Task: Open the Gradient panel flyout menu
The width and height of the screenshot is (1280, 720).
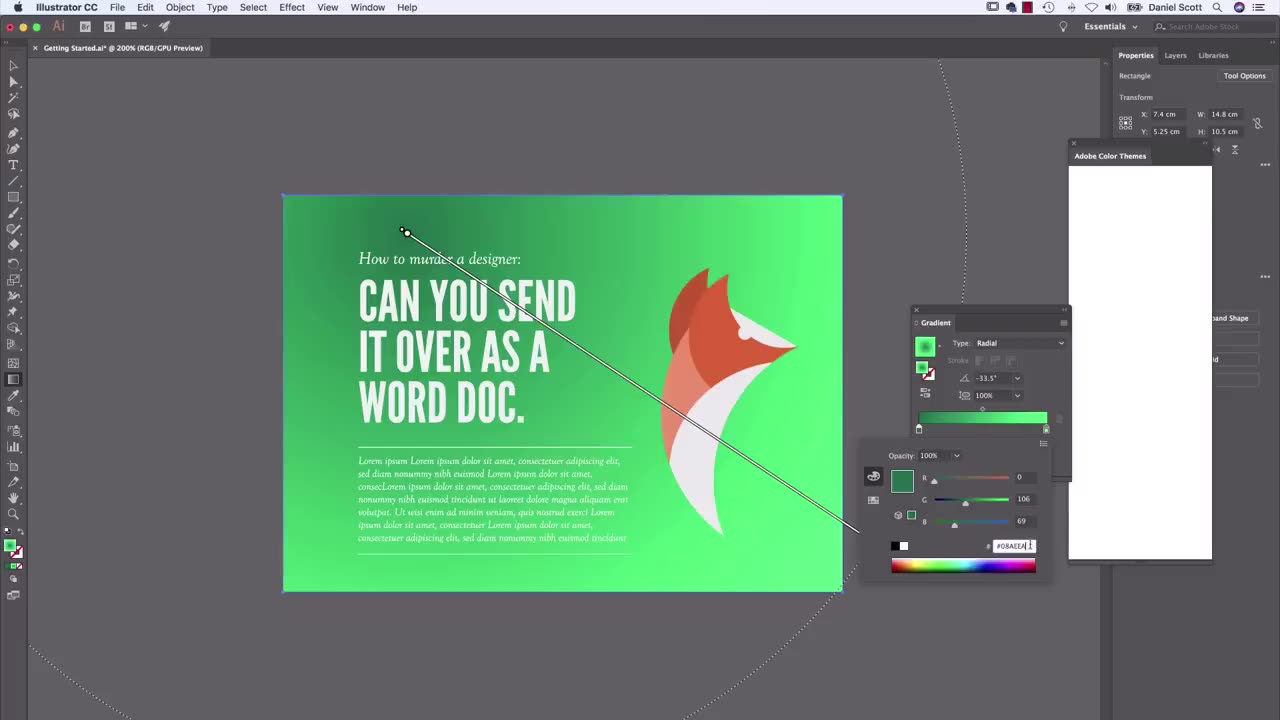Action: [x=1063, y=322]
